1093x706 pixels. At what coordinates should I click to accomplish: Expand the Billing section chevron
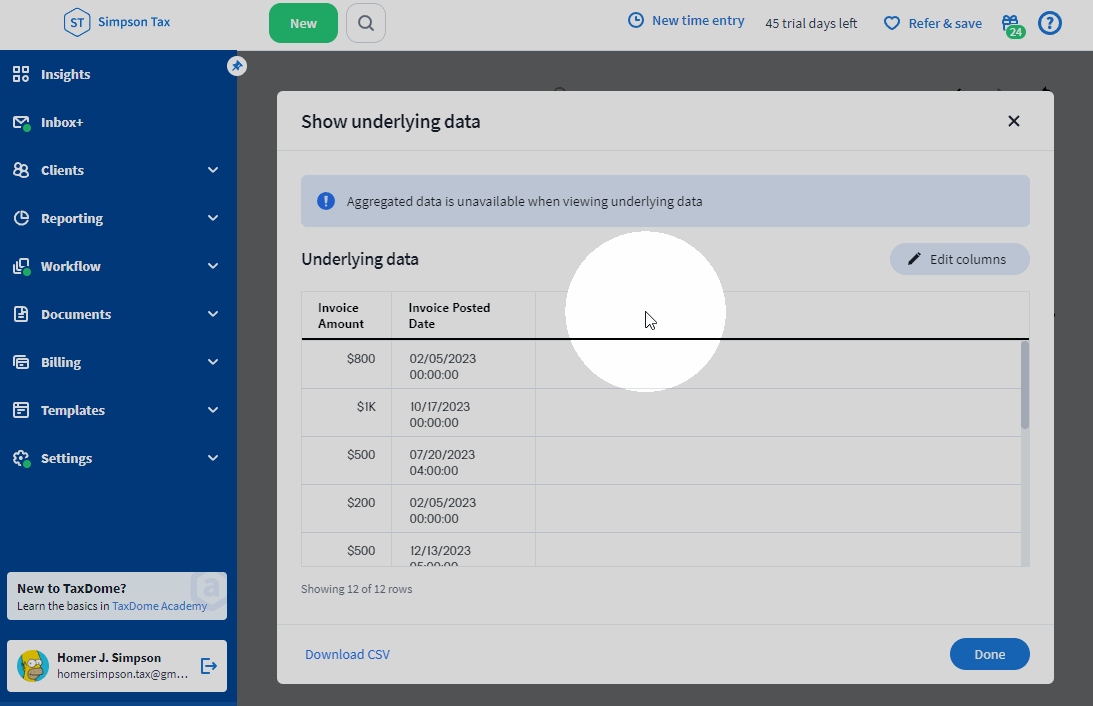pos(213,362)
